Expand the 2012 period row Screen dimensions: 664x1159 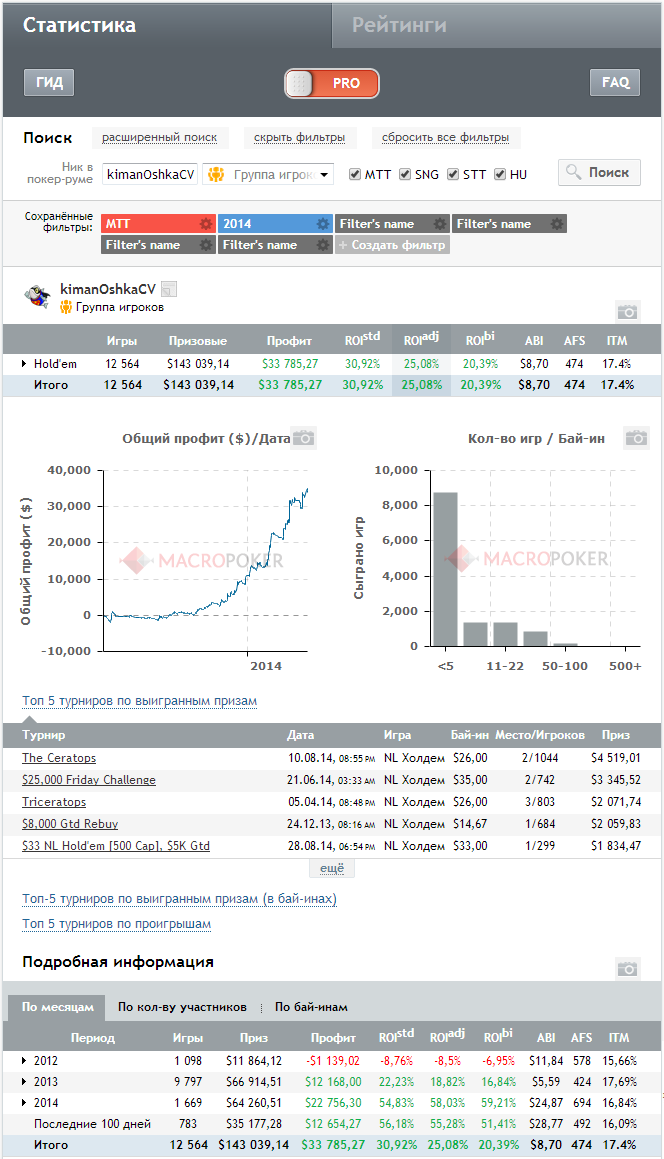click(24, 1061)
